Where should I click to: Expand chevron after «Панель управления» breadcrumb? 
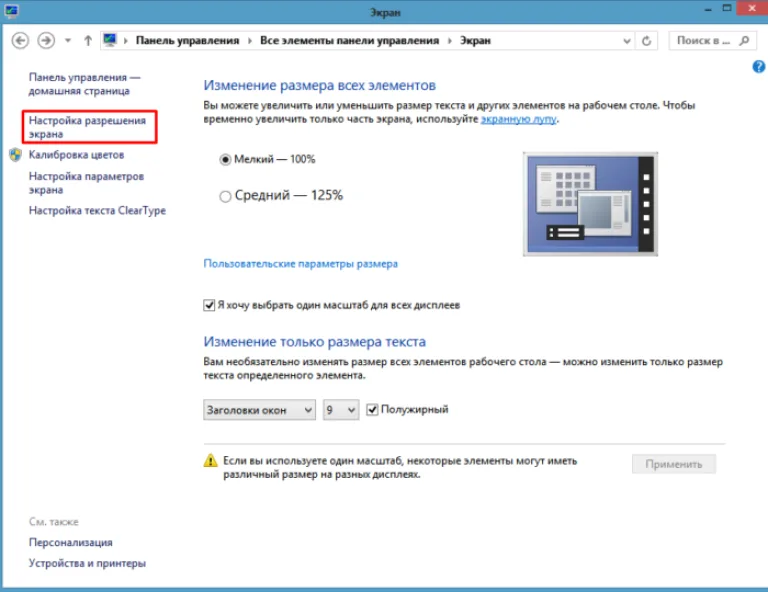[250, 41]
